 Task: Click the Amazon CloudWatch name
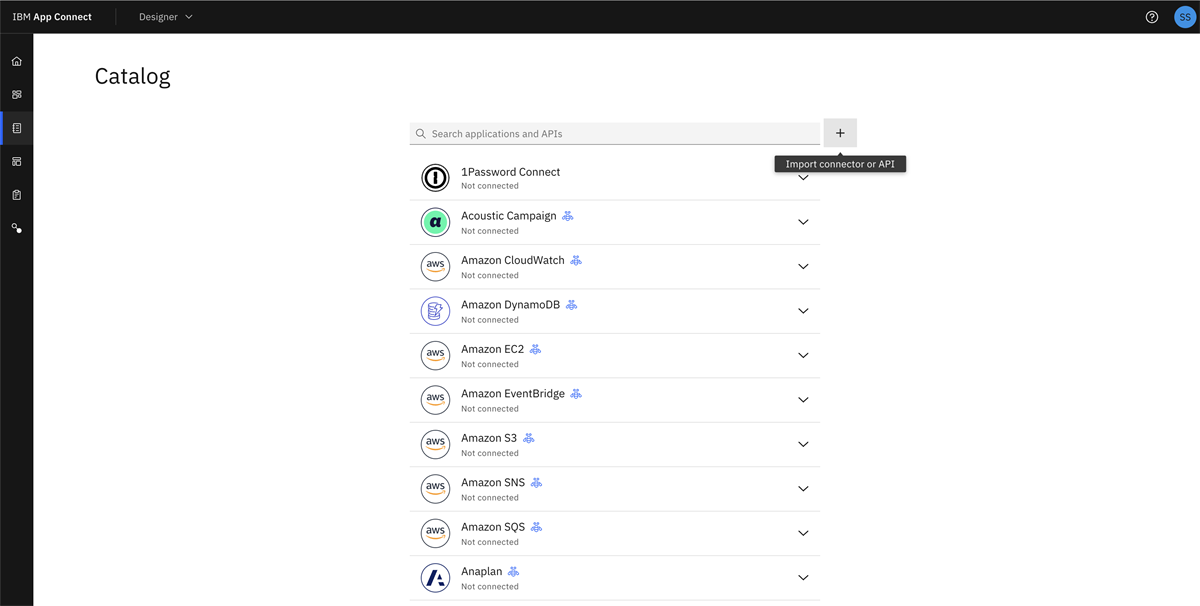512,260
